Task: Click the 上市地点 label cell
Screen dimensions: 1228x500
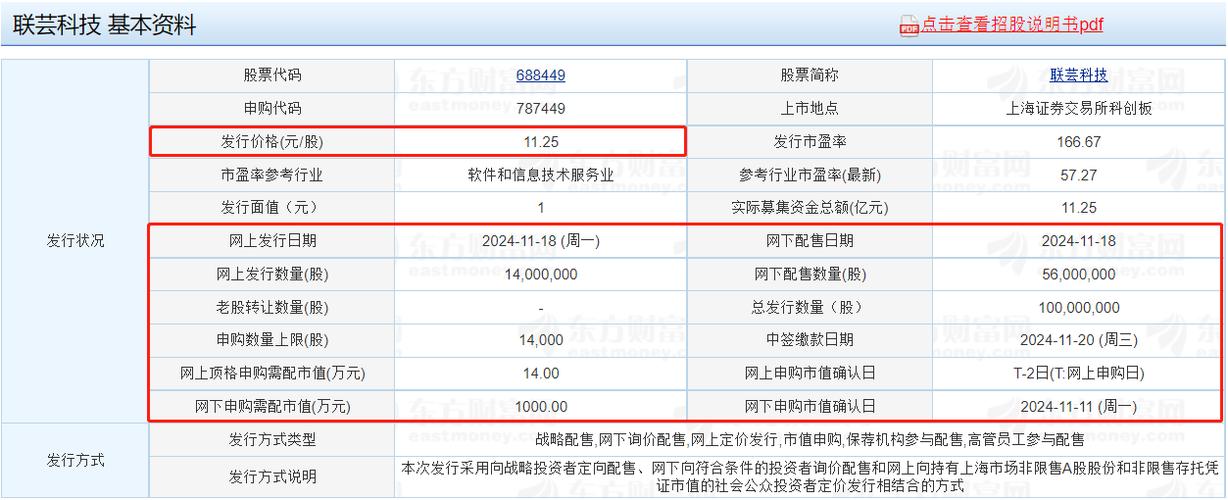Action: point(810,109)
